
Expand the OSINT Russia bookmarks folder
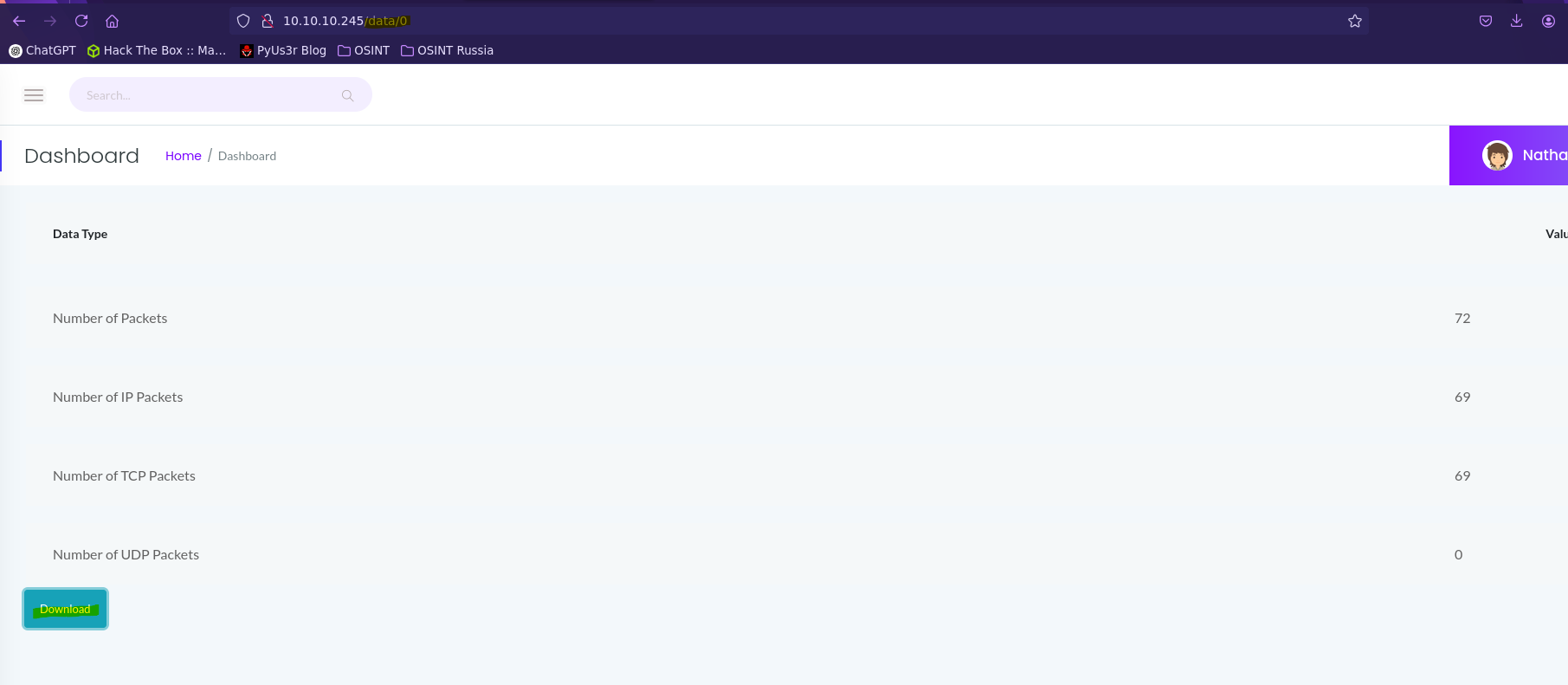tap(447, 50)
